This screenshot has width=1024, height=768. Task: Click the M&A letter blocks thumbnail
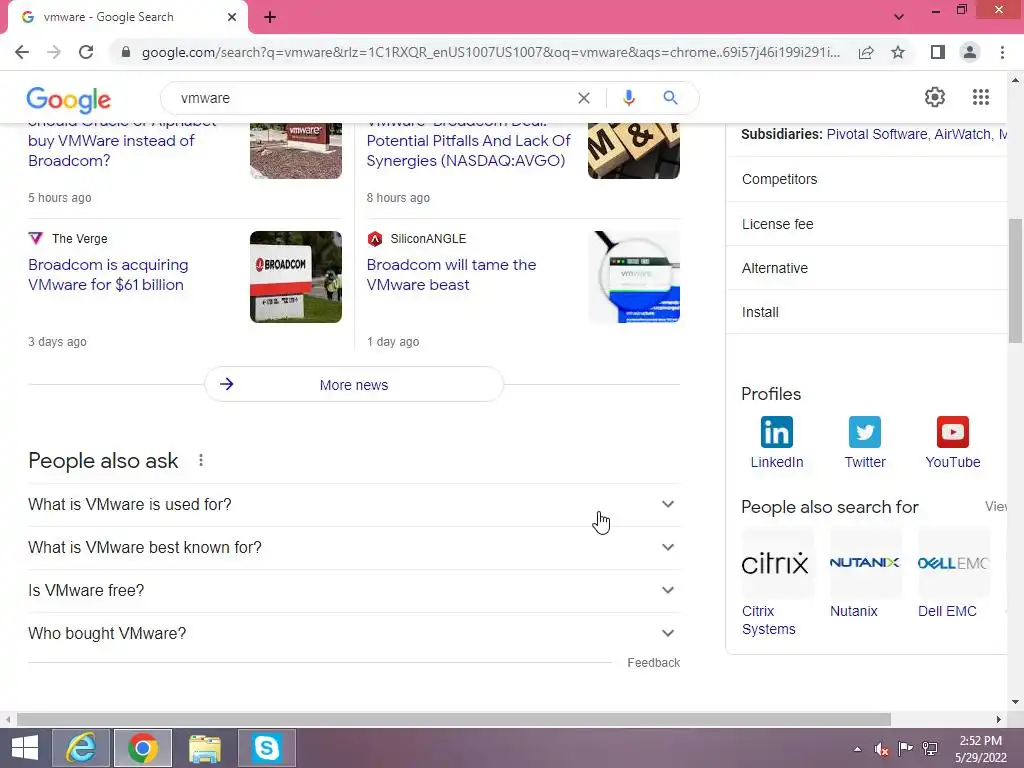click(x=634, y=151)
